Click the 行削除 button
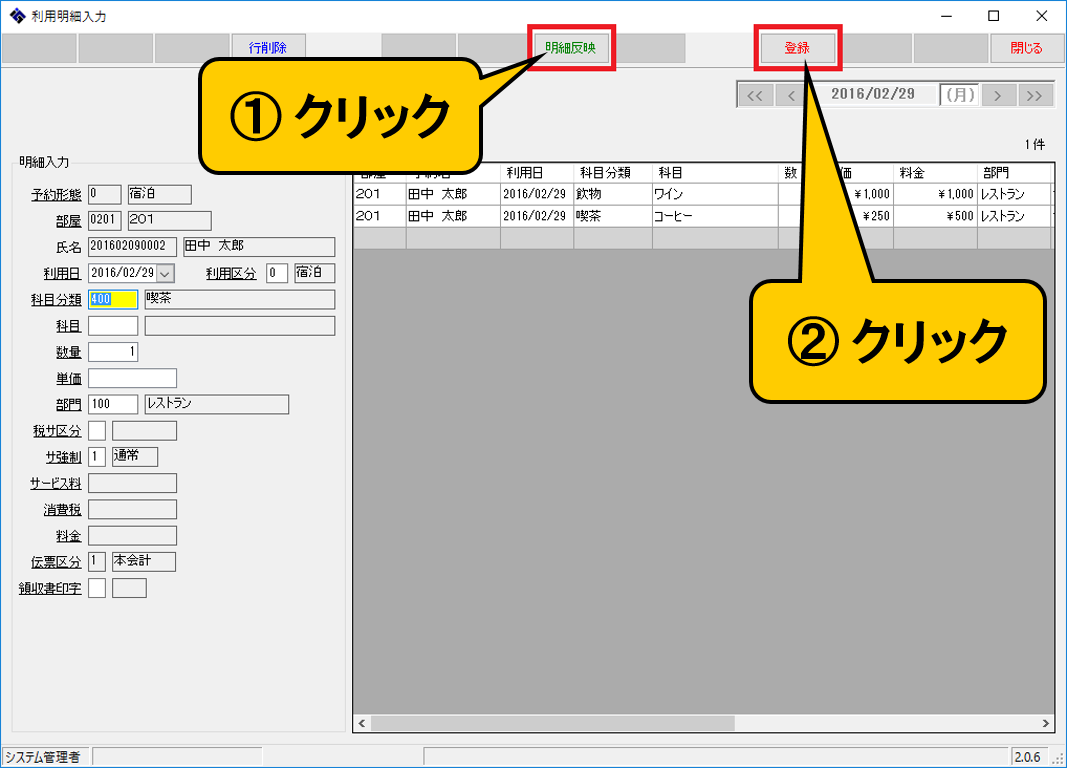The image size is (1067, 768). click(x=268, y=48)
